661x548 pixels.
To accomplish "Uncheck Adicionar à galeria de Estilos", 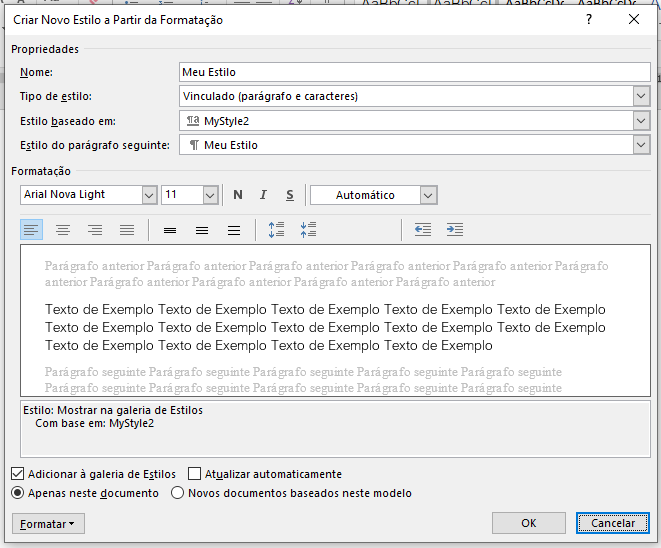I will pos(18,474).
